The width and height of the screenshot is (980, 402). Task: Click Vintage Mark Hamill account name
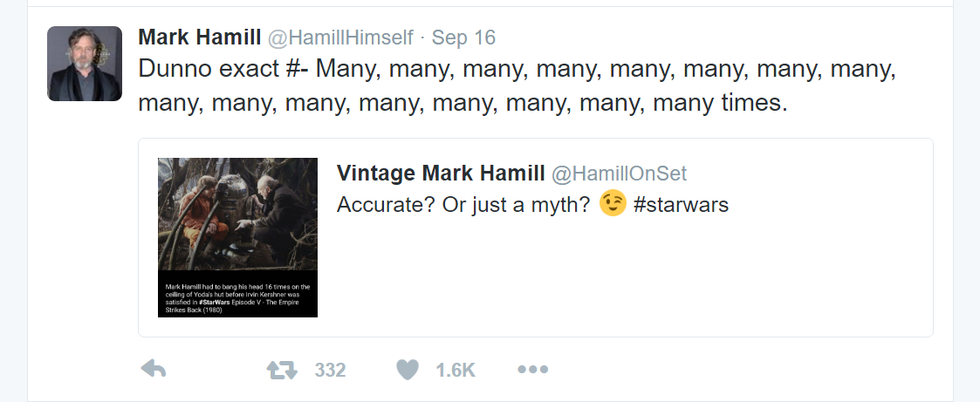coord(440,173)
